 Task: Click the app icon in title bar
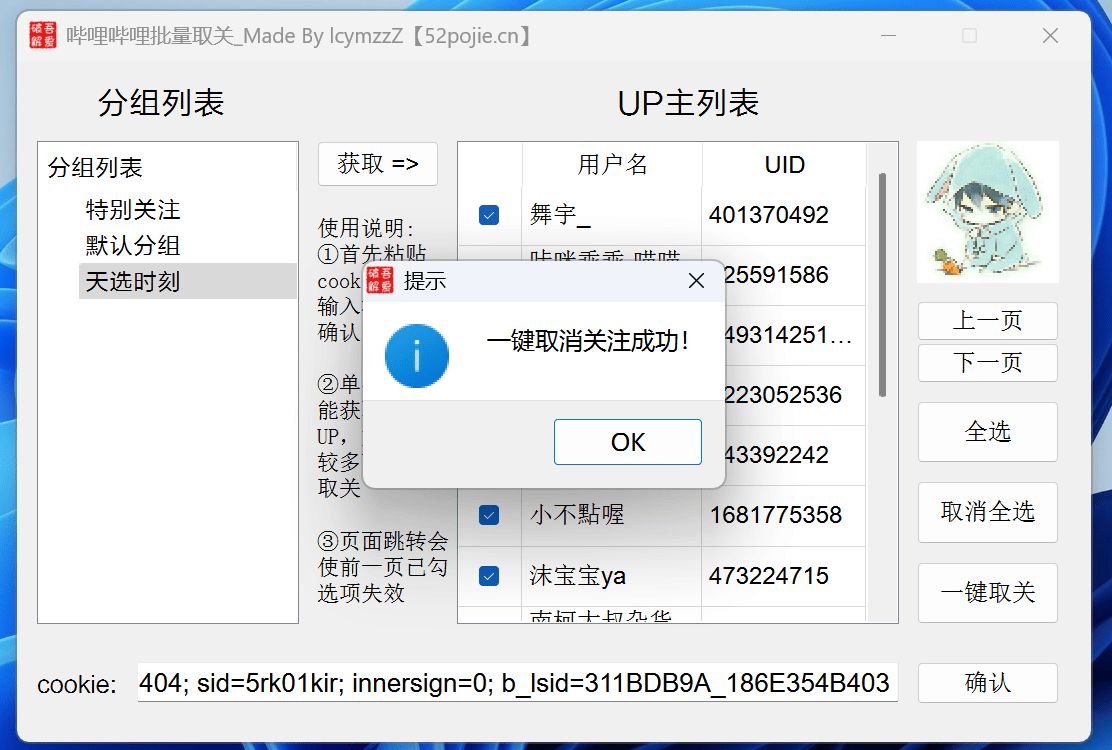[x=43, y=36]
